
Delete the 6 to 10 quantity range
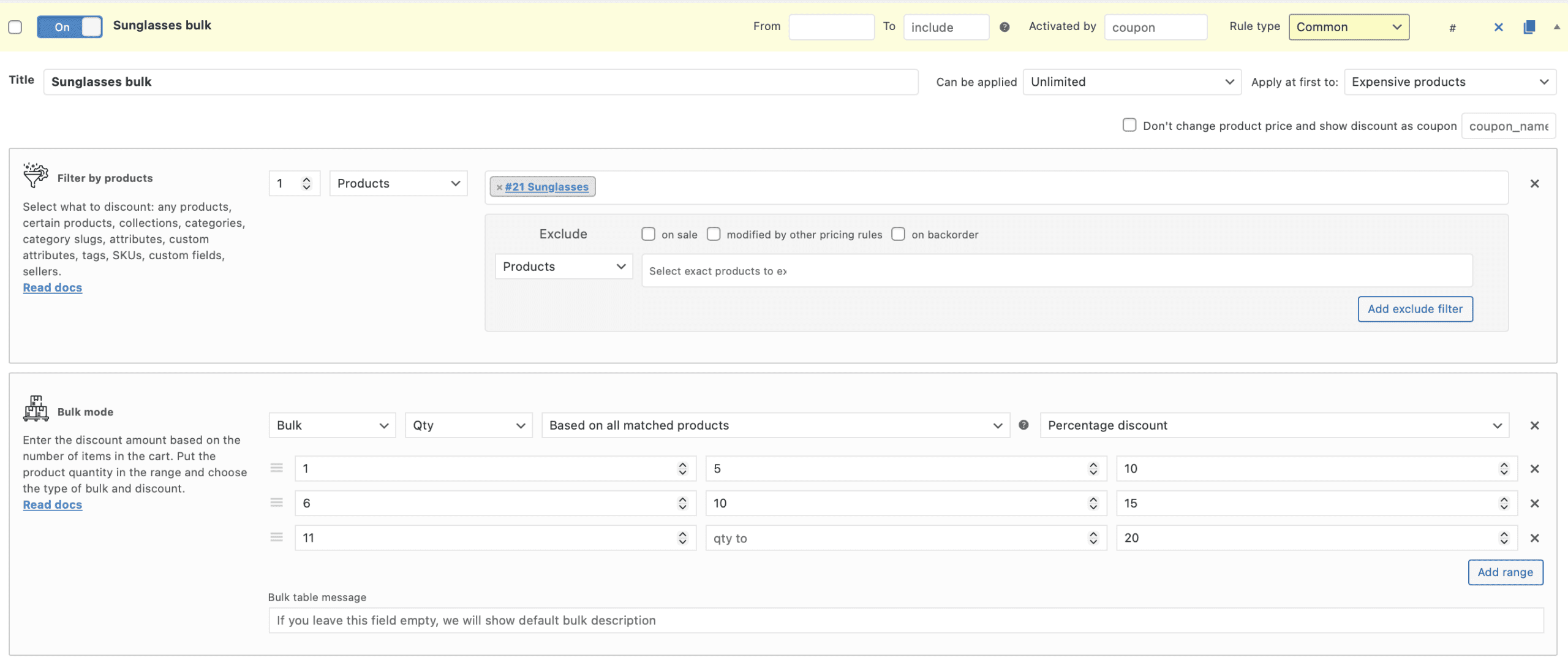pyautogui.click(x=1534, y=503)
